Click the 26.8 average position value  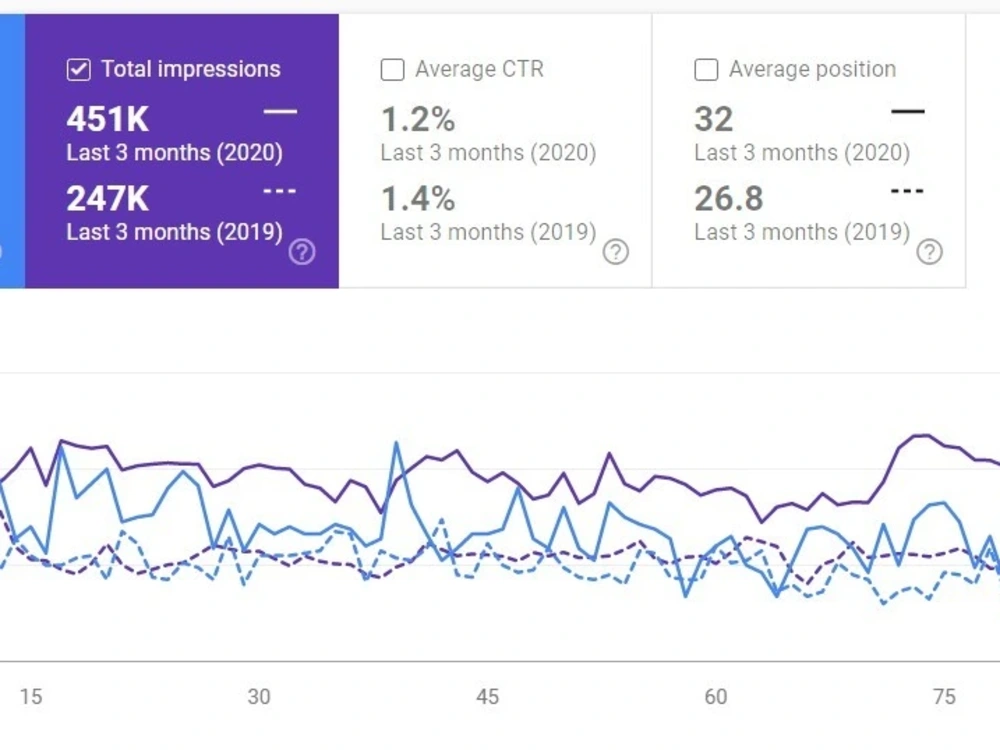coord(728,198)
